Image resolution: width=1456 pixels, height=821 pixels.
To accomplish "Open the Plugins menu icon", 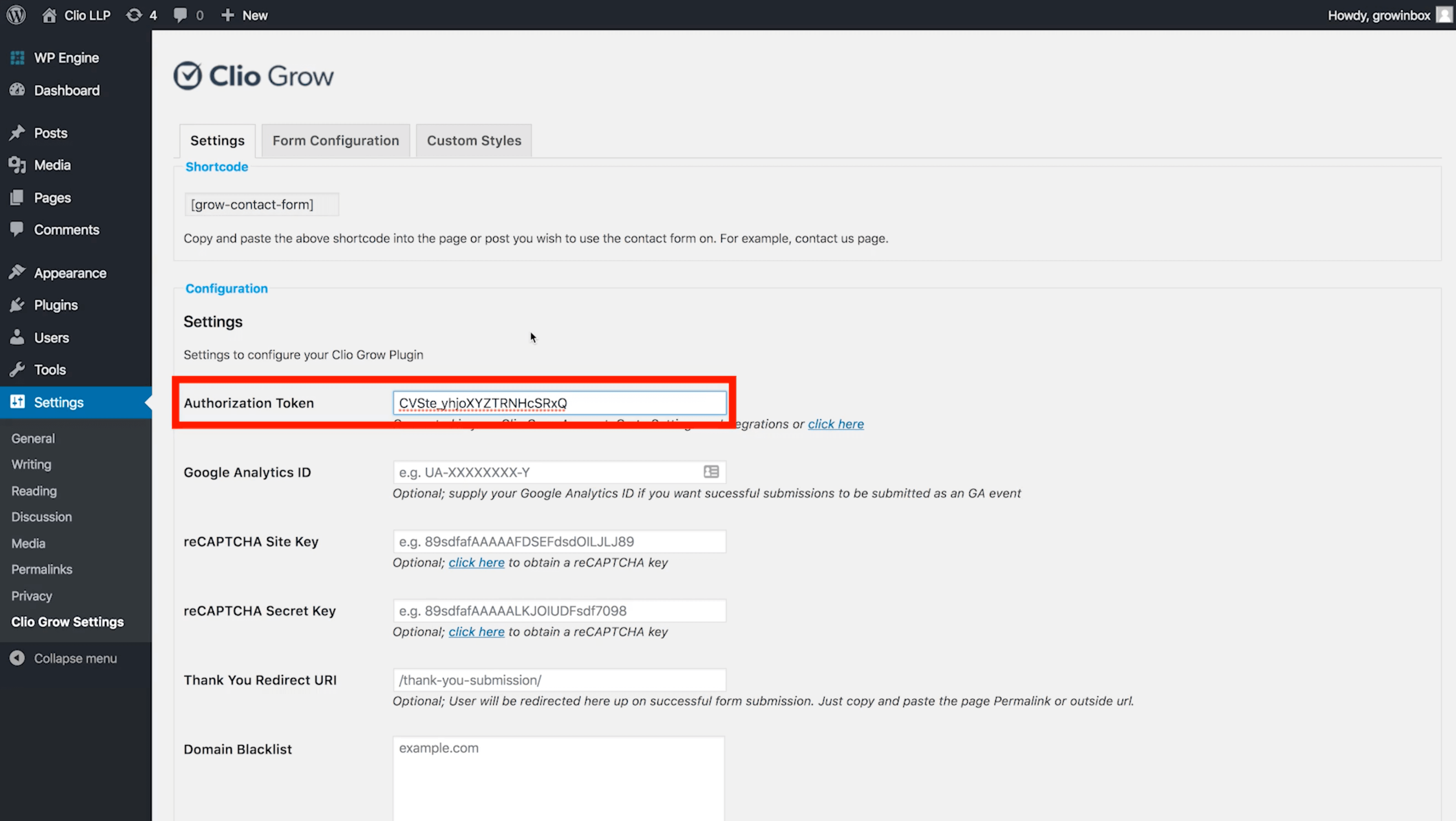I will click(x=17, y=305).
